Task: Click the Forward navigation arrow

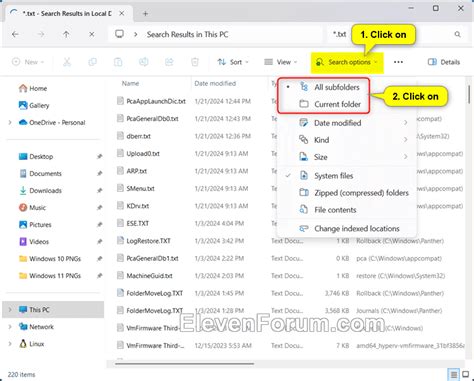Action: coord(41,34)
